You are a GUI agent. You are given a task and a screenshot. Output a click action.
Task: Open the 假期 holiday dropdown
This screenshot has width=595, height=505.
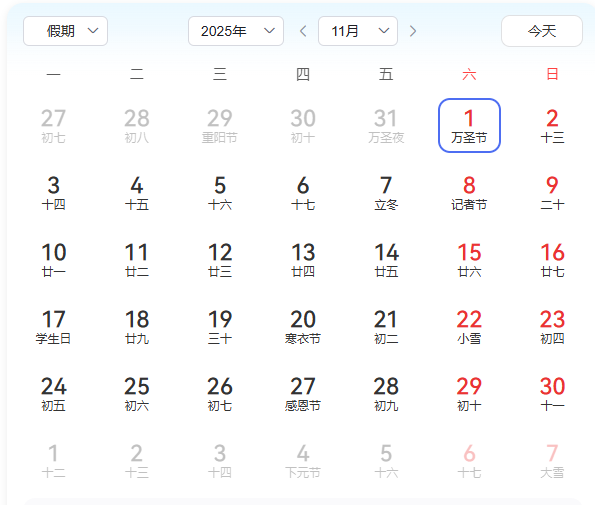[65, 31]
